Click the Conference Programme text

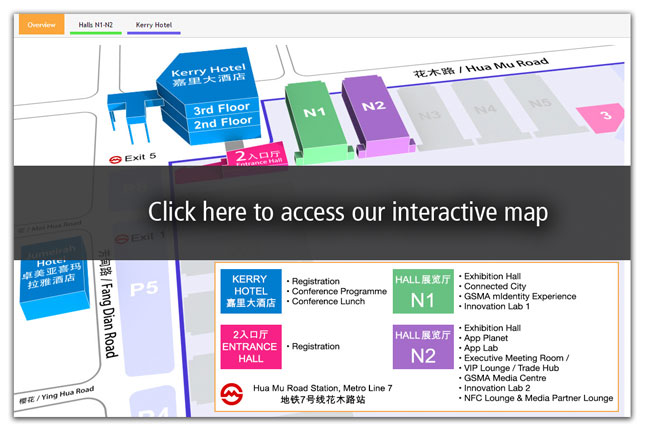click(339, 291)
